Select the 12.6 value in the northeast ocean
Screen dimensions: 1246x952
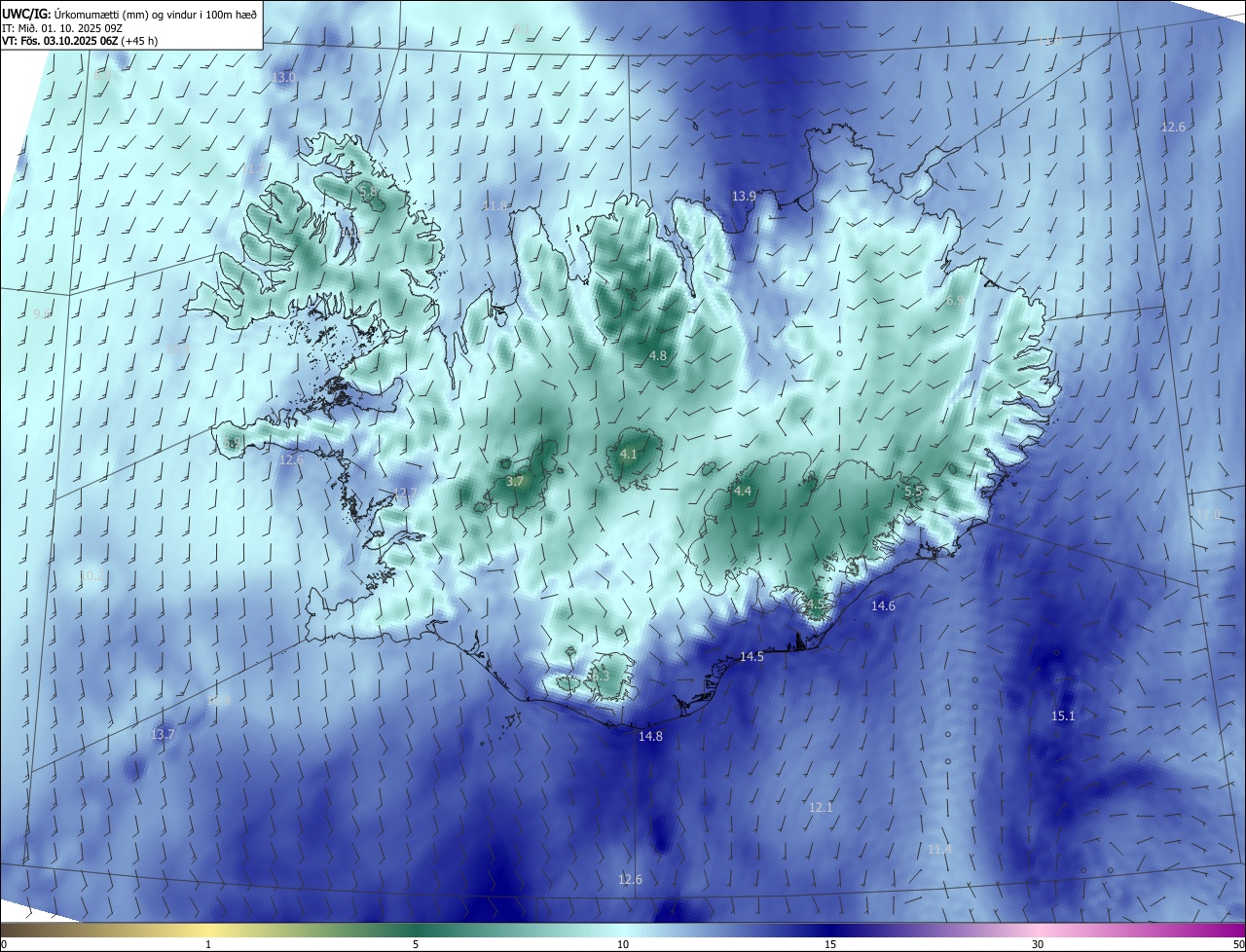click(1174, 128)
